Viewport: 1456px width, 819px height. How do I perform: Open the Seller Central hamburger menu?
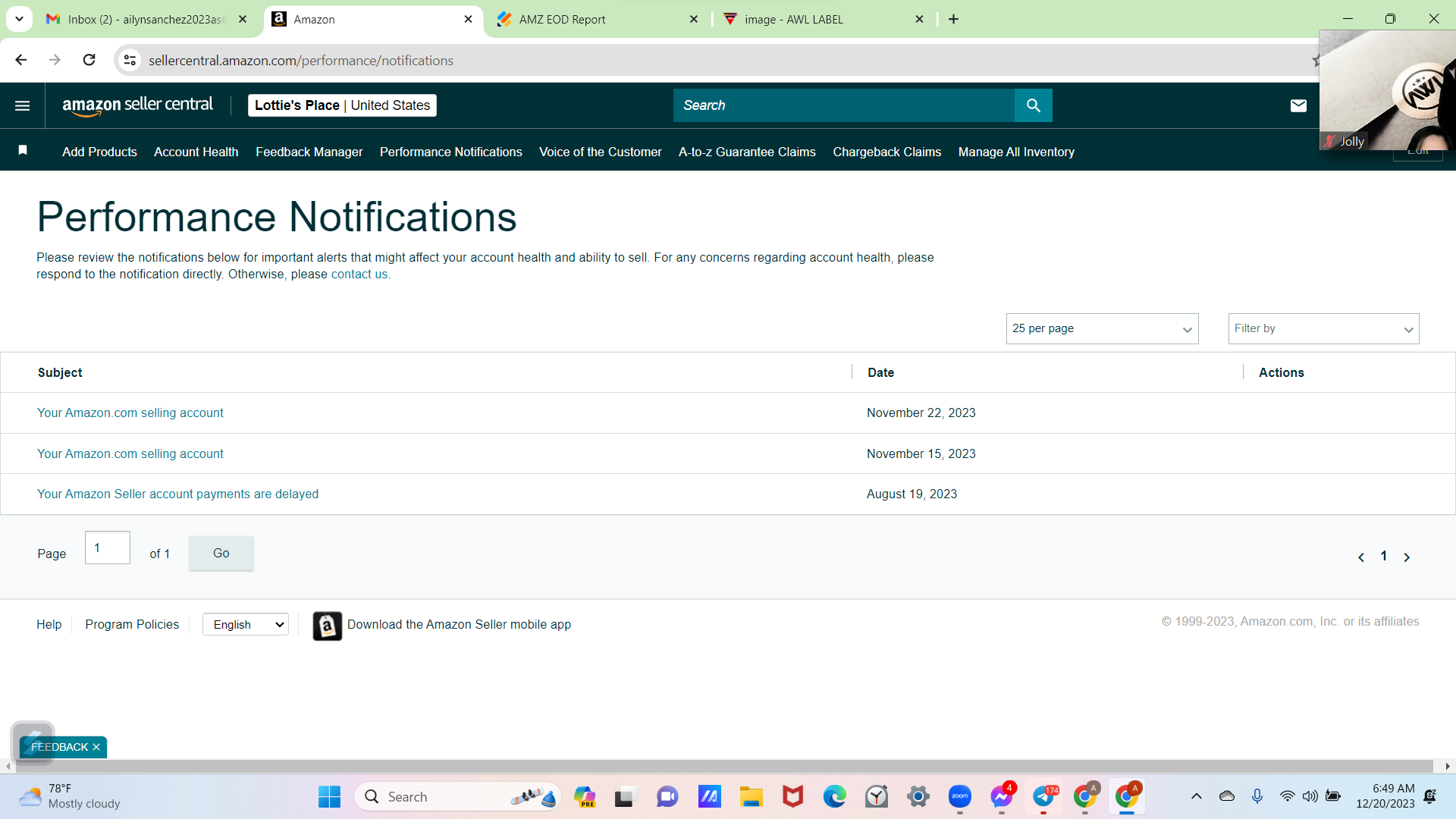[23, 105]
